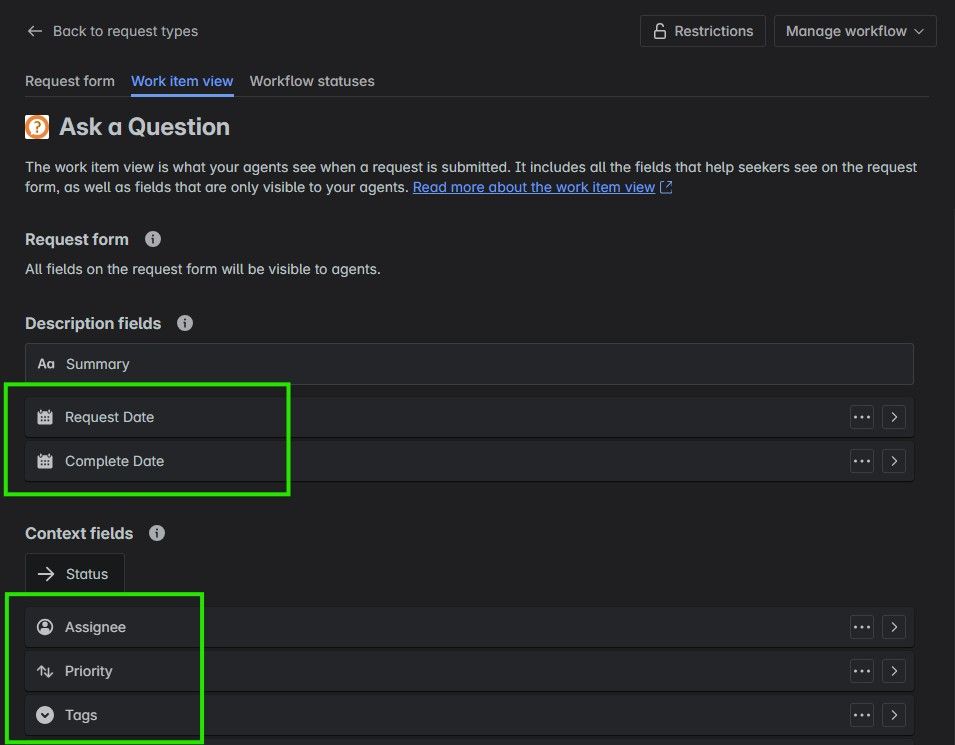Click the Request Date label
Image resolution: width=955 pixels, height=745 pixels.
coord(110,417)
